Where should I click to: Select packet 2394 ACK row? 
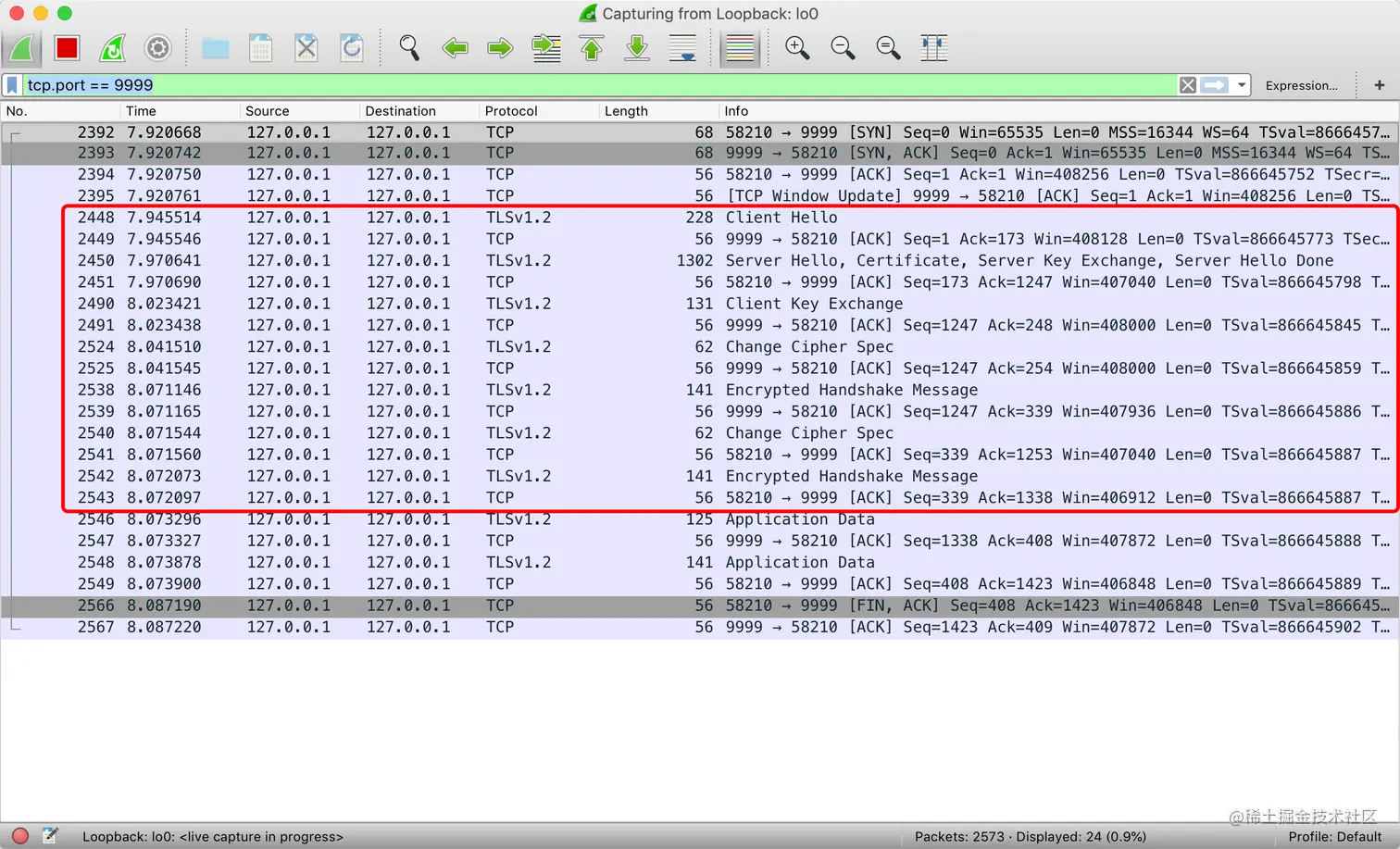pyautogui.click(x=700, y=175)
